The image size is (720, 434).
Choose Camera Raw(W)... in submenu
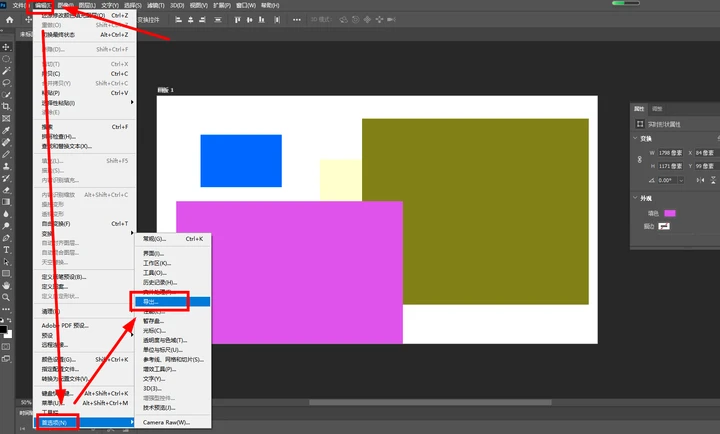[x=173, y=422]
